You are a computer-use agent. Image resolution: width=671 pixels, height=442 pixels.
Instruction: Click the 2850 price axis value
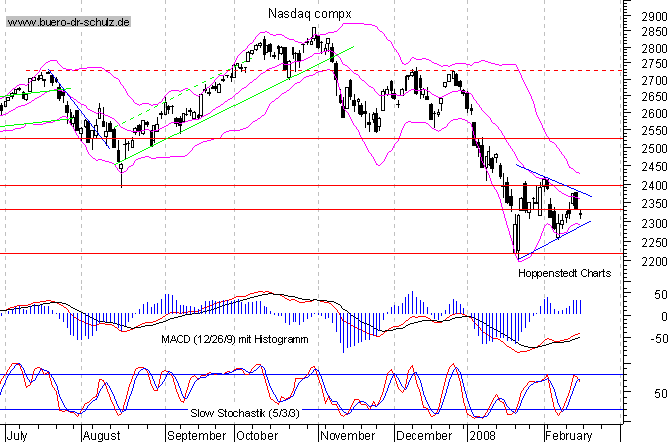(x=655, y=32)
